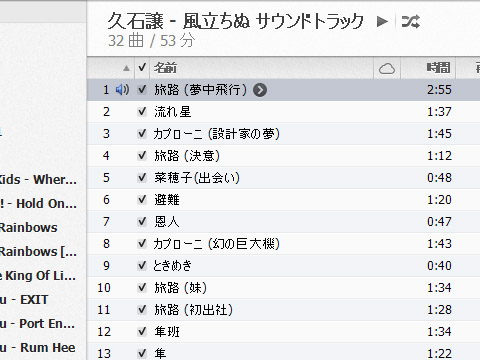480x360 pixels.
Task: Uncheck the 菜穂子(出会い) checkbox
Action: click(x=142, y=178)
